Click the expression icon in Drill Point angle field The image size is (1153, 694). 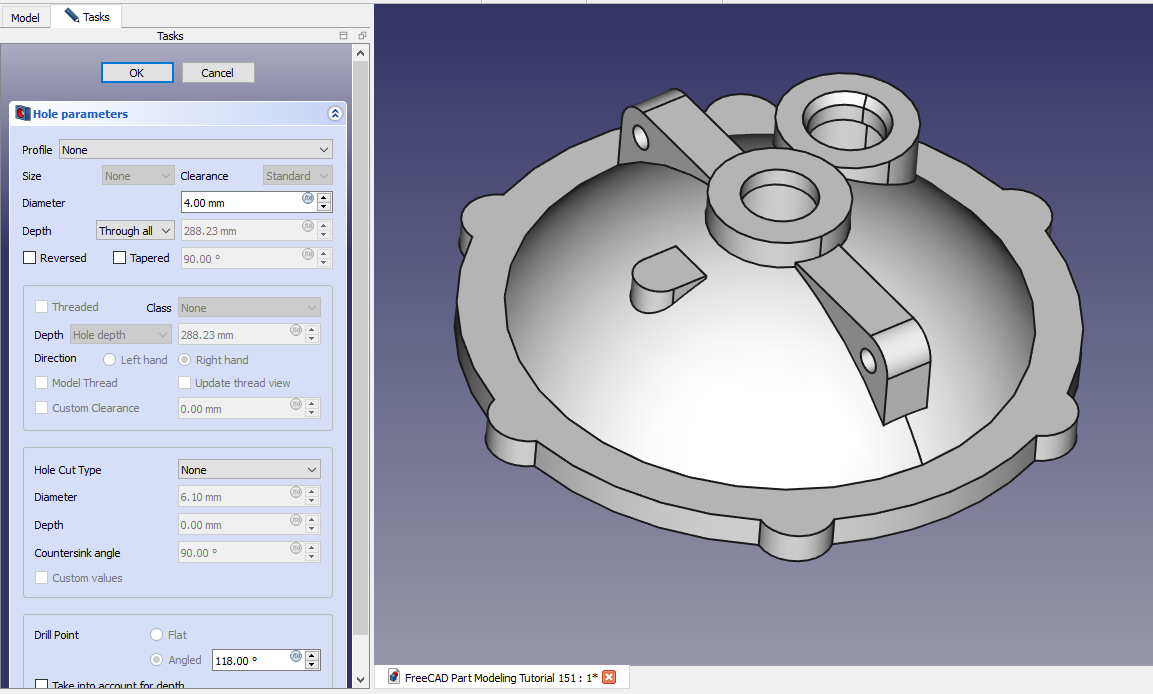point(296,656)
